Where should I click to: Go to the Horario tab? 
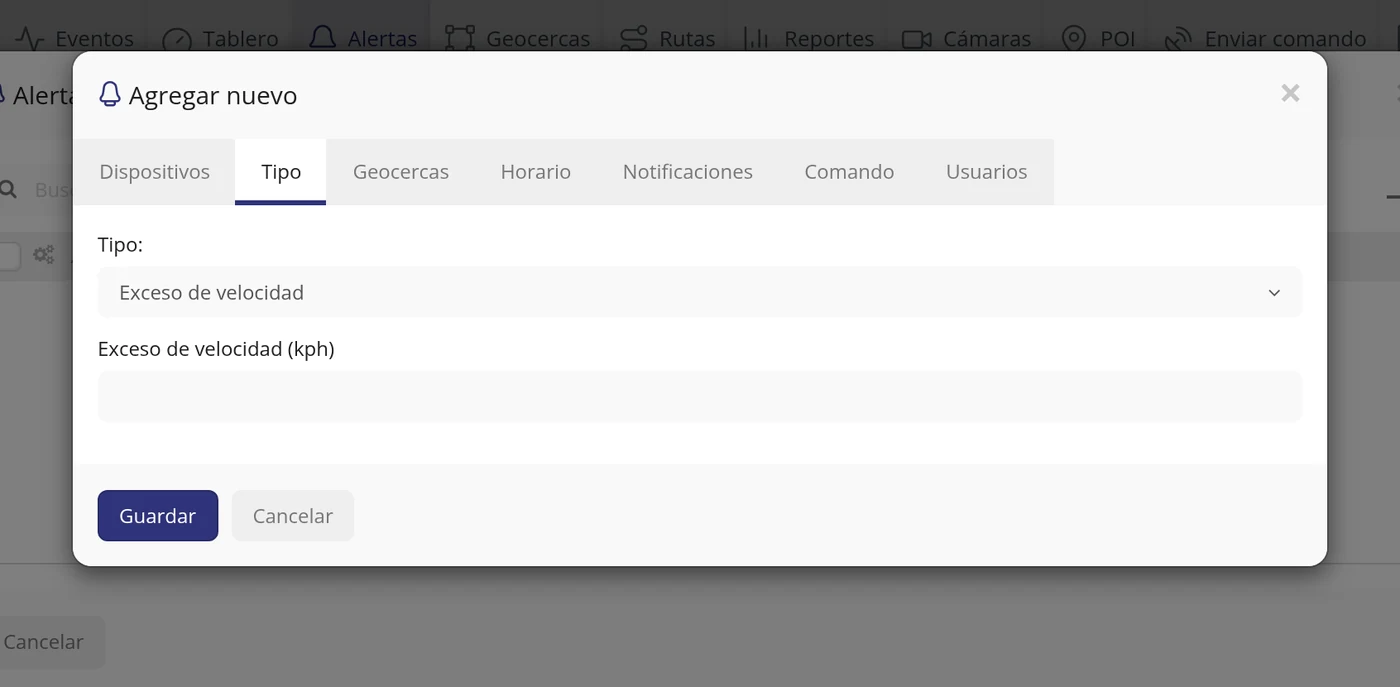pos(536,172)
